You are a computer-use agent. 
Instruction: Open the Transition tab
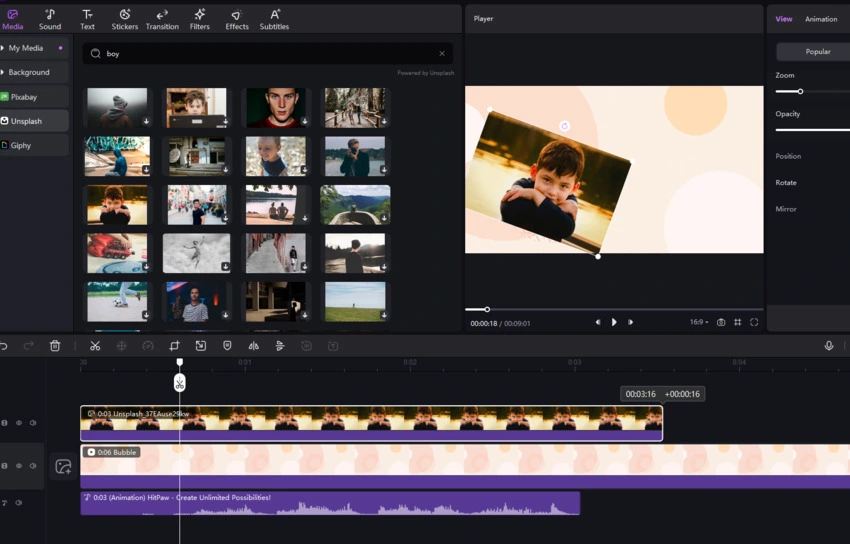click(x=162, y=20)
